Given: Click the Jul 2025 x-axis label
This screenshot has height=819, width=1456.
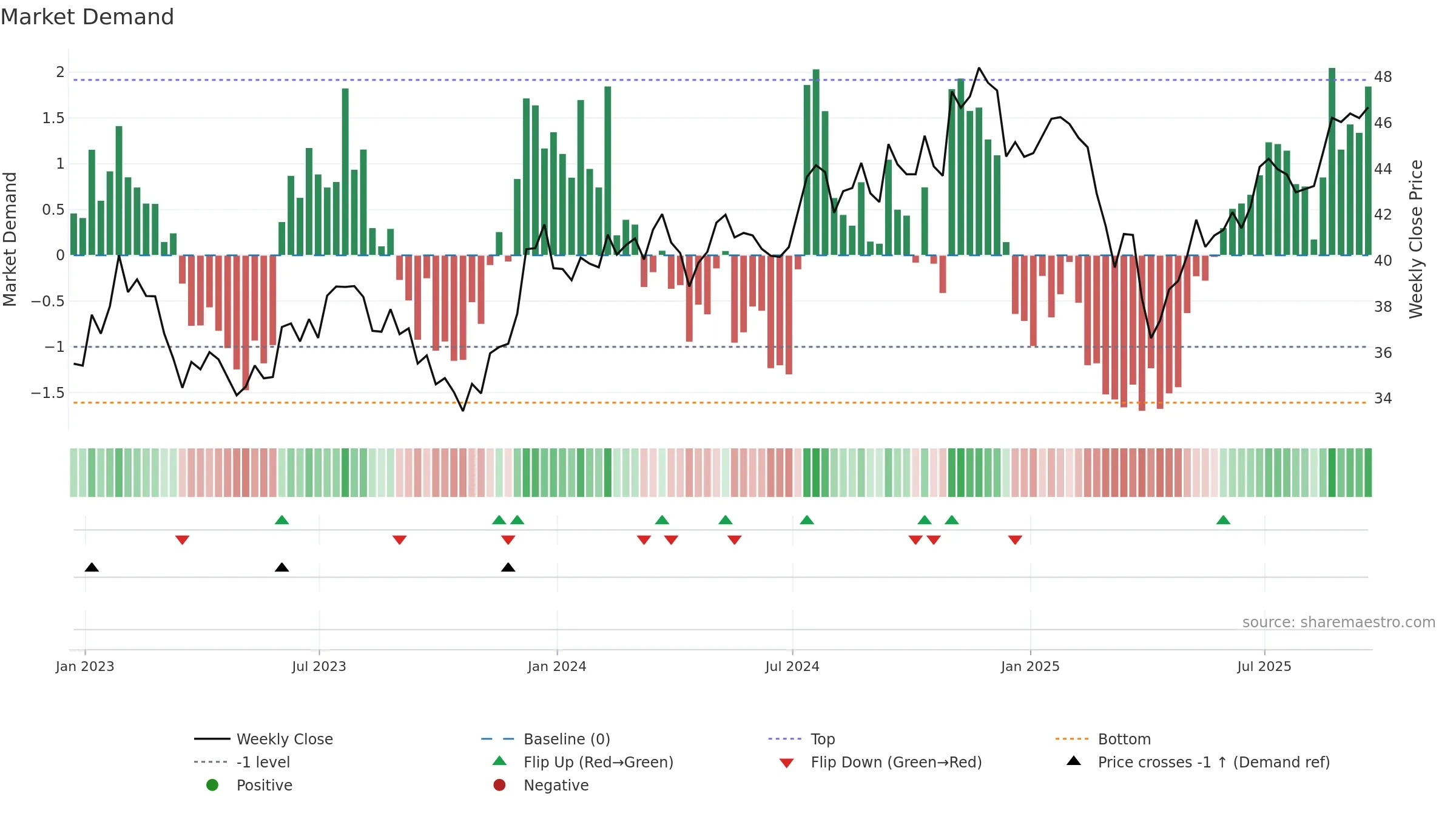Looking at the screenshot, I should pyautogui.click(x=1264, y=666).
